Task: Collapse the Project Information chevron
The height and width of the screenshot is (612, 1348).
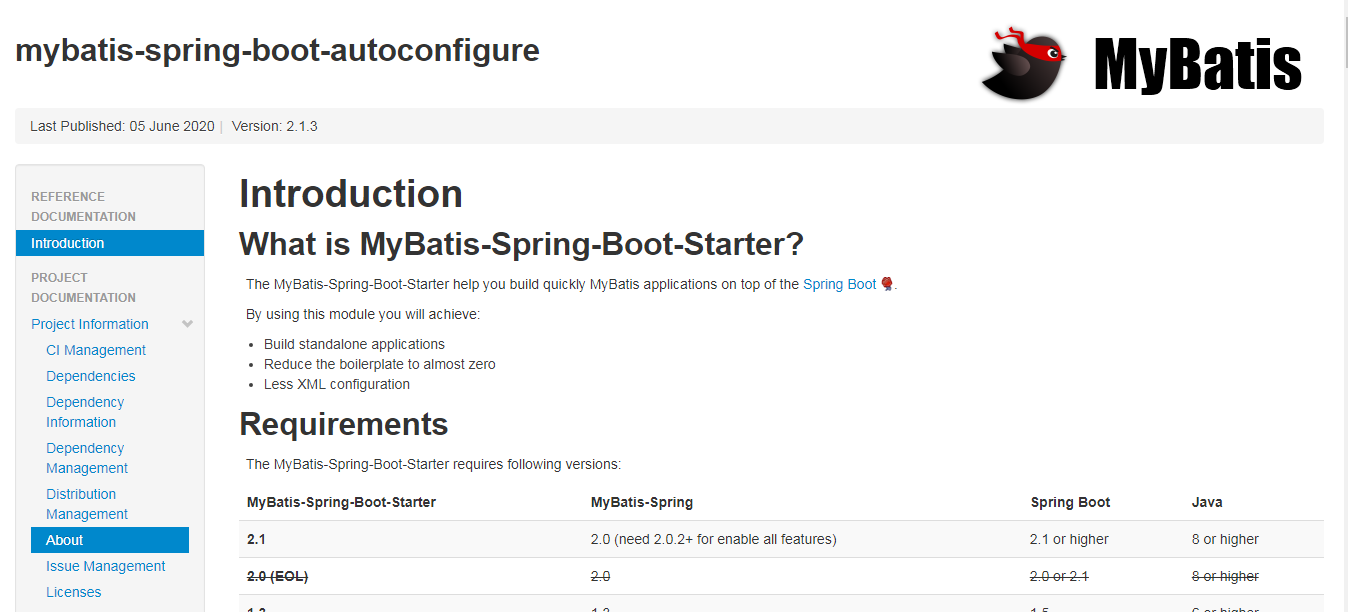Action: pyautogui.click(x=187, y=324)
